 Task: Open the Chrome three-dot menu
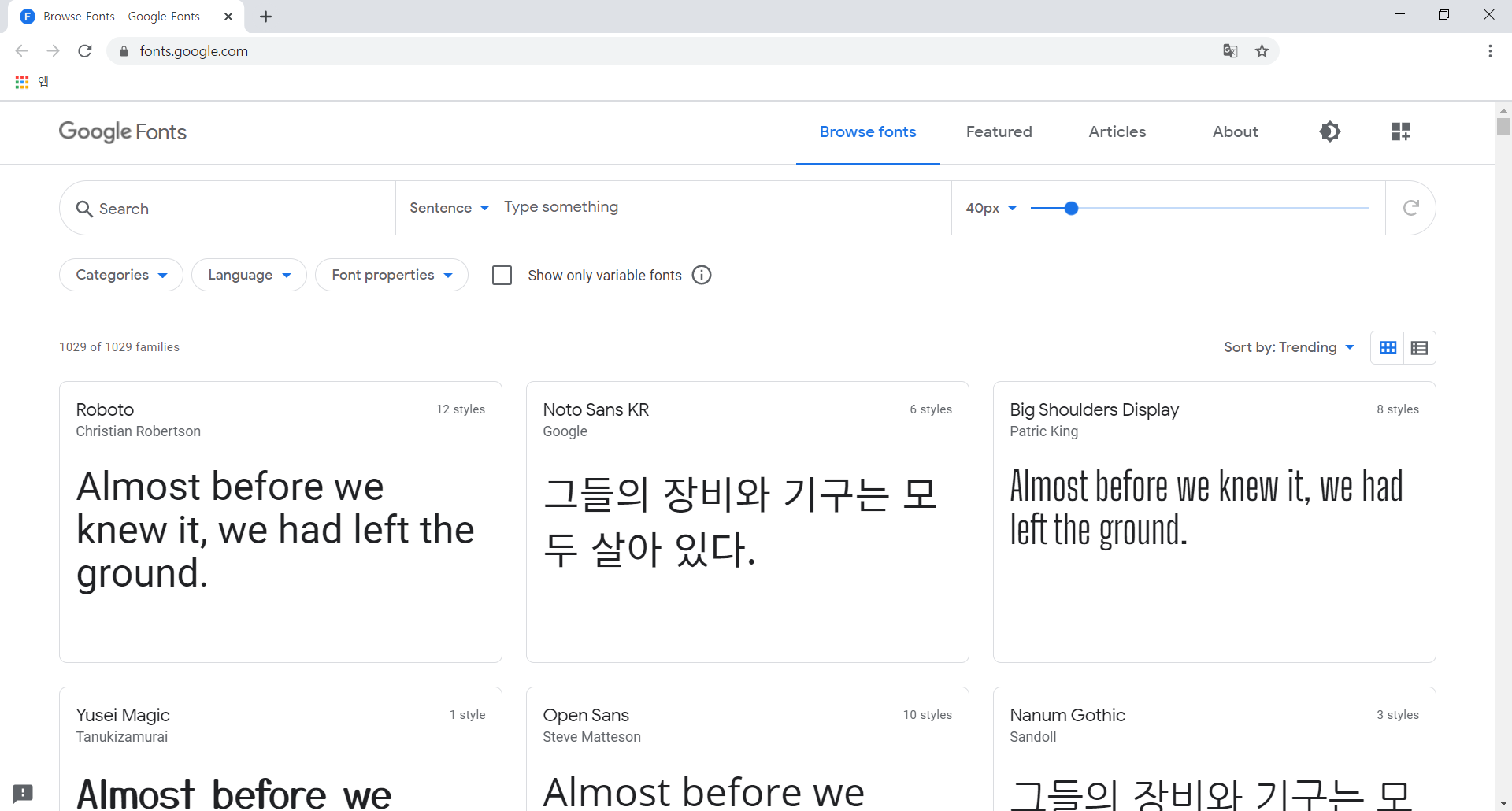1490,51
